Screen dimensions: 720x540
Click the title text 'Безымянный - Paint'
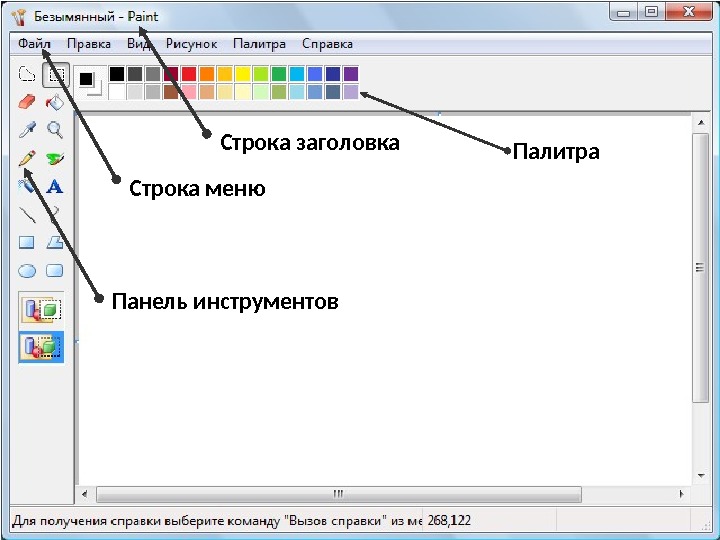click(x=96, y=17)
